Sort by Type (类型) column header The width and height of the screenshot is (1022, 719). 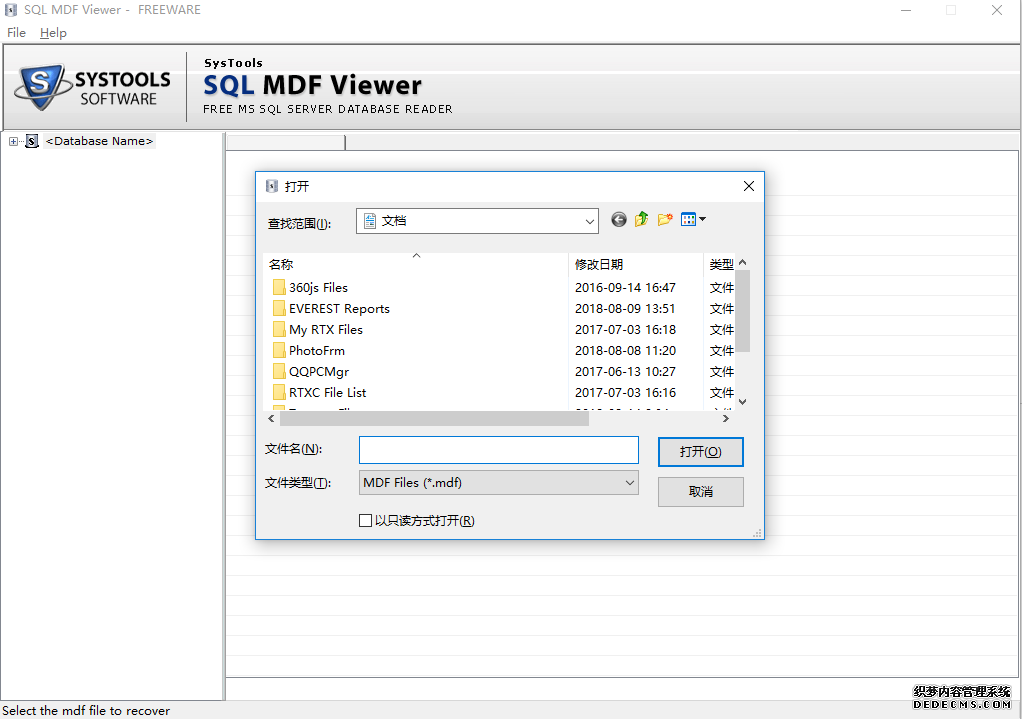pos(720,264)
